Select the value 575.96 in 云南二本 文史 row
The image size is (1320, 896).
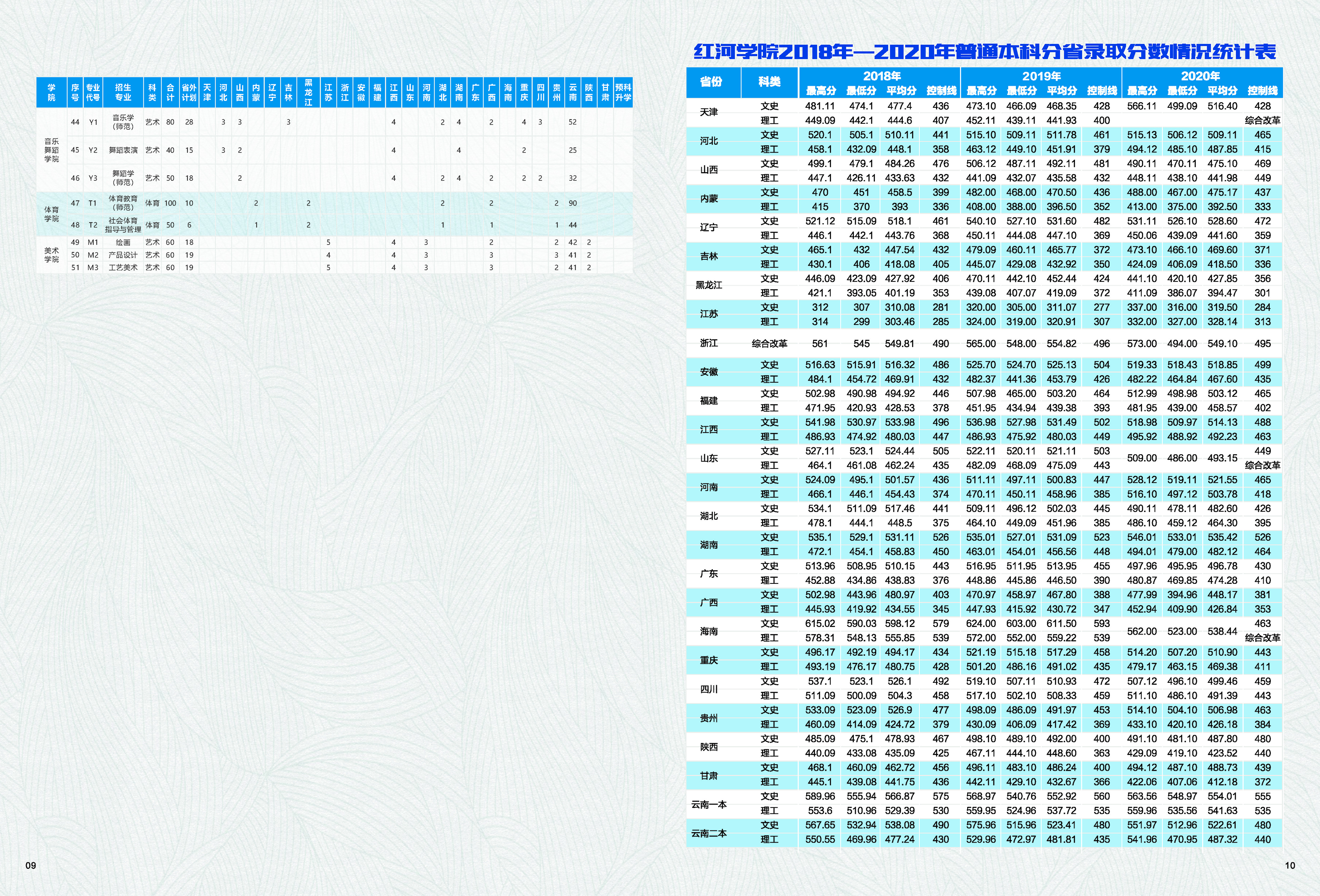coord(981,825)
